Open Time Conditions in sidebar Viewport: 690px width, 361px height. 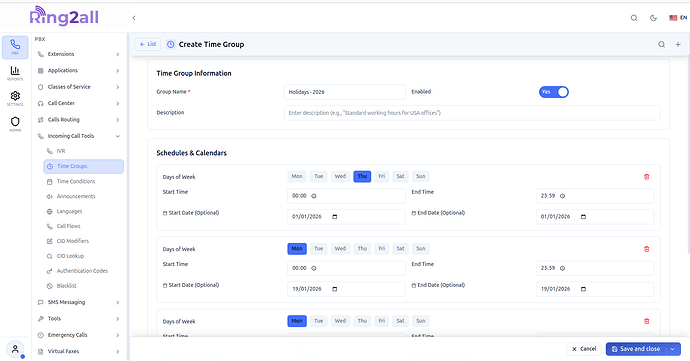click(x=83, y=181)
